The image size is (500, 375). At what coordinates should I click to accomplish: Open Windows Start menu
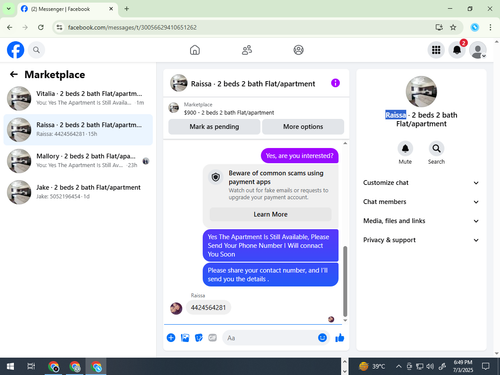[x=10, y=367]
